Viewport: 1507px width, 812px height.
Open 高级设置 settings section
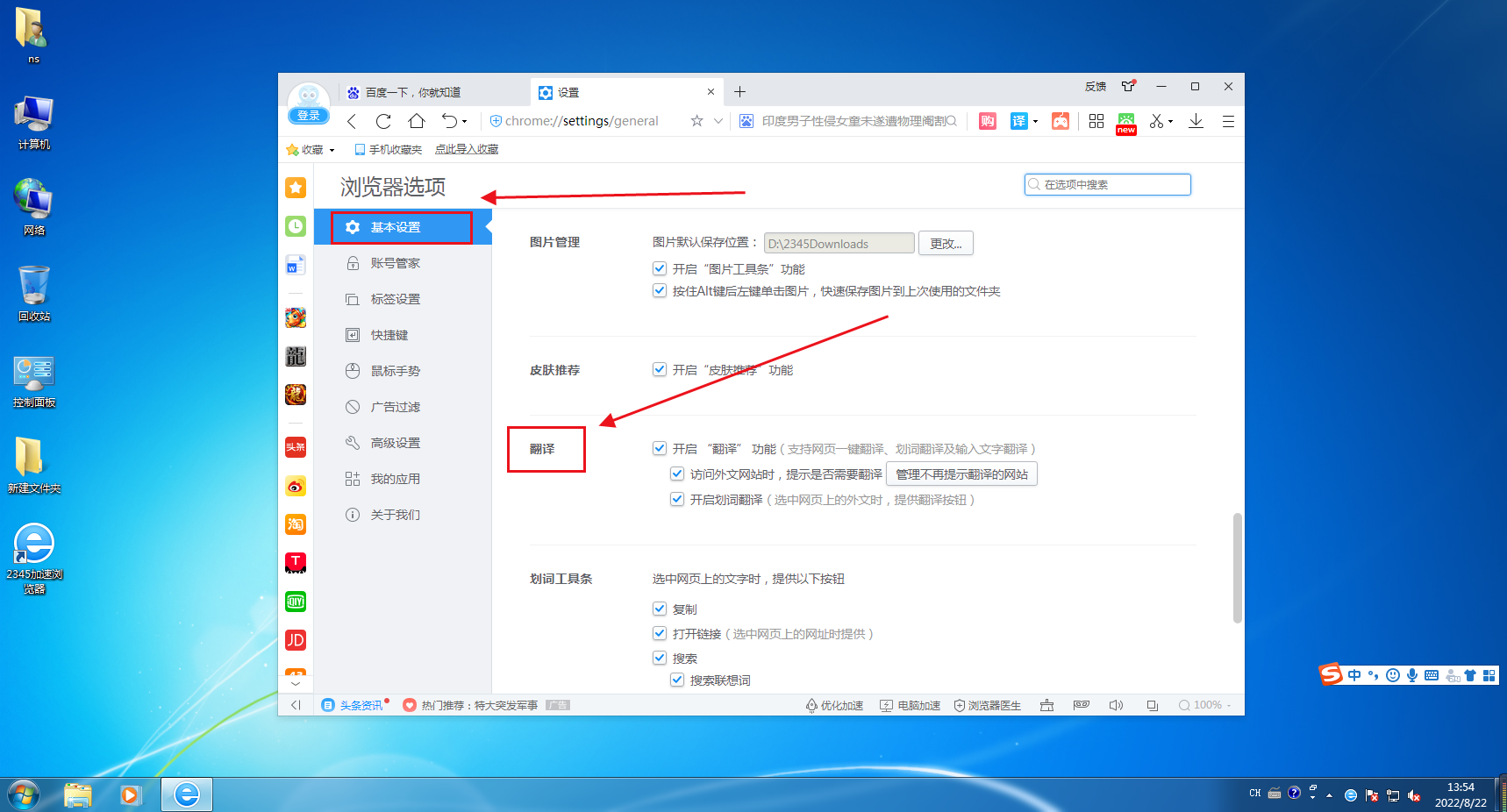click(403, 443)
